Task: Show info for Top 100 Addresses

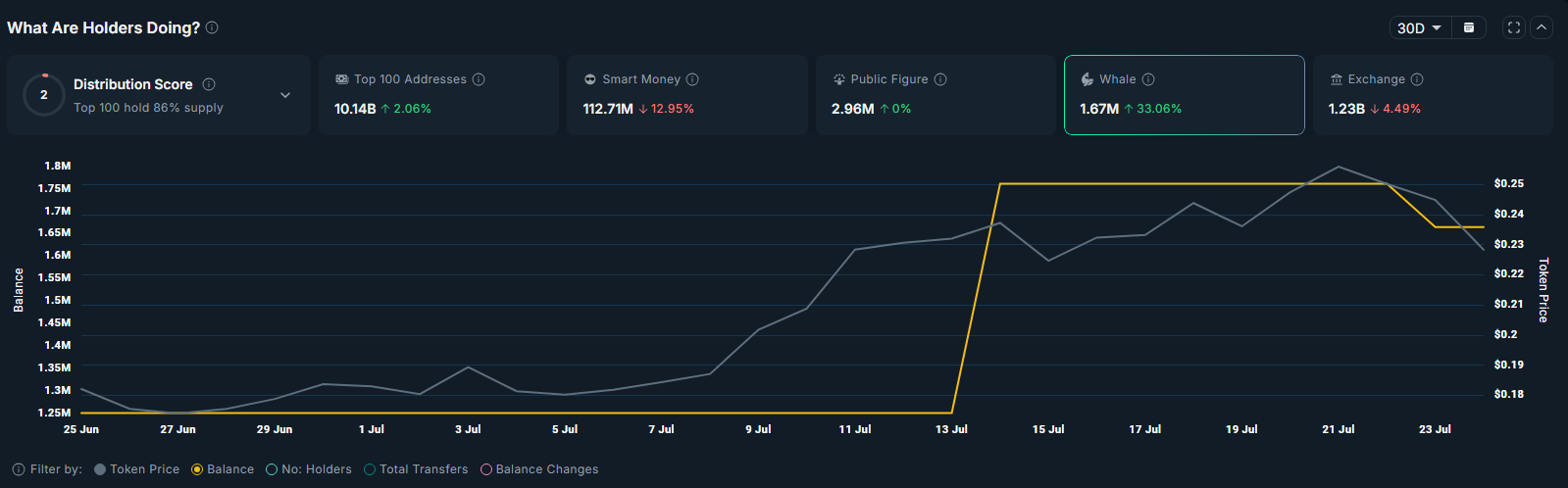Action: pos(479,79)
